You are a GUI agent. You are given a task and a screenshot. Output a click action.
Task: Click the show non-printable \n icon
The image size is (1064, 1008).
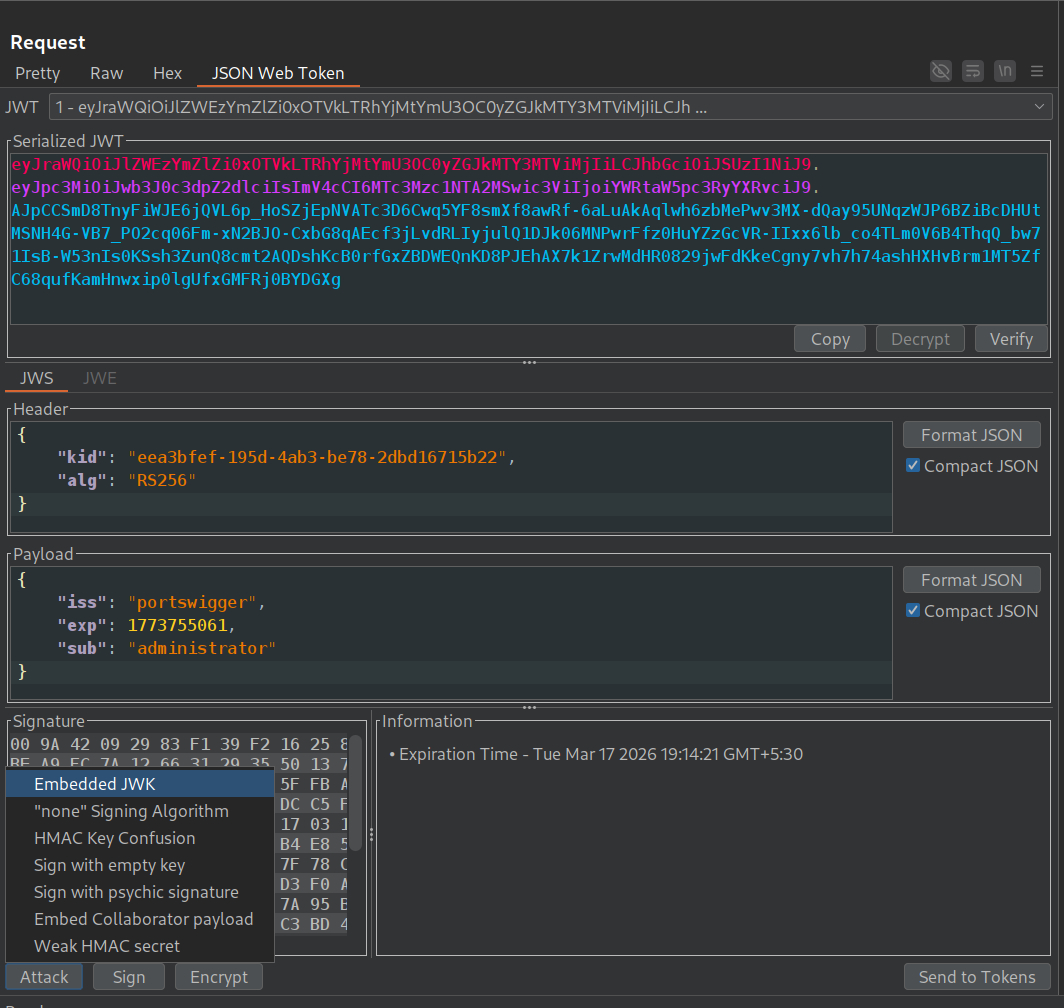(x=1005, y=71)
